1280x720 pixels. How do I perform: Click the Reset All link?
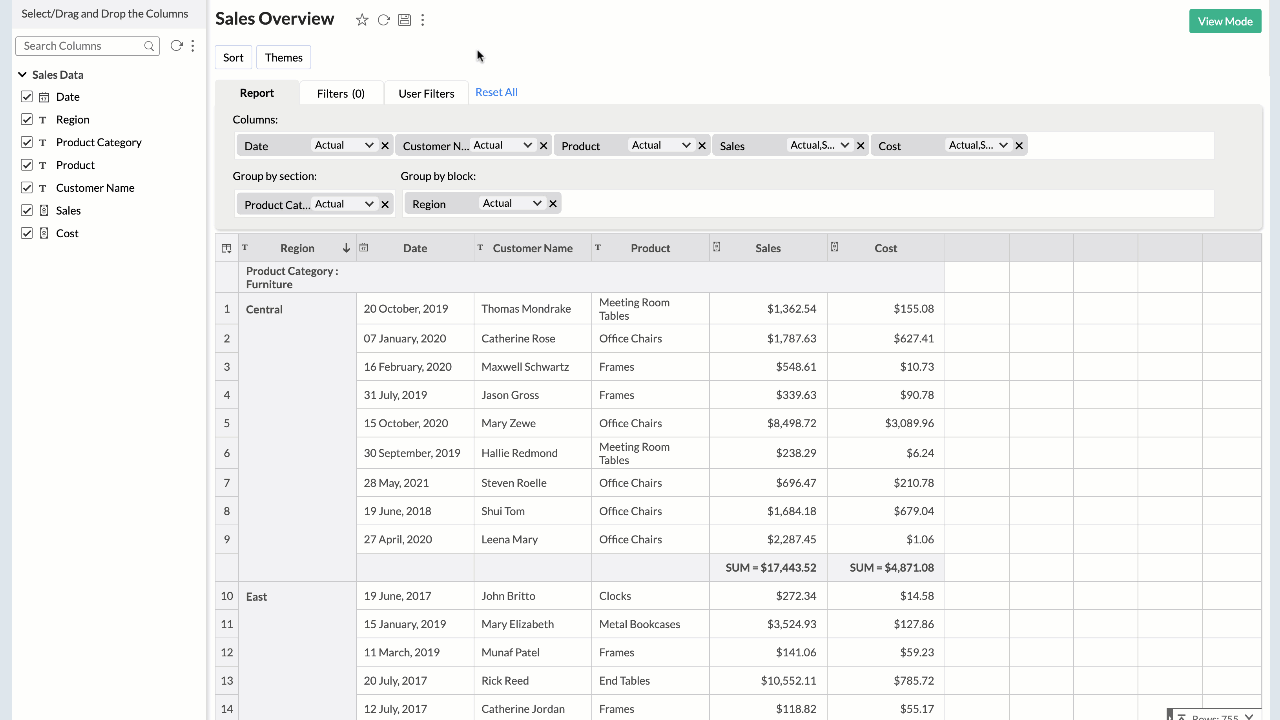(x=496, y=92)
